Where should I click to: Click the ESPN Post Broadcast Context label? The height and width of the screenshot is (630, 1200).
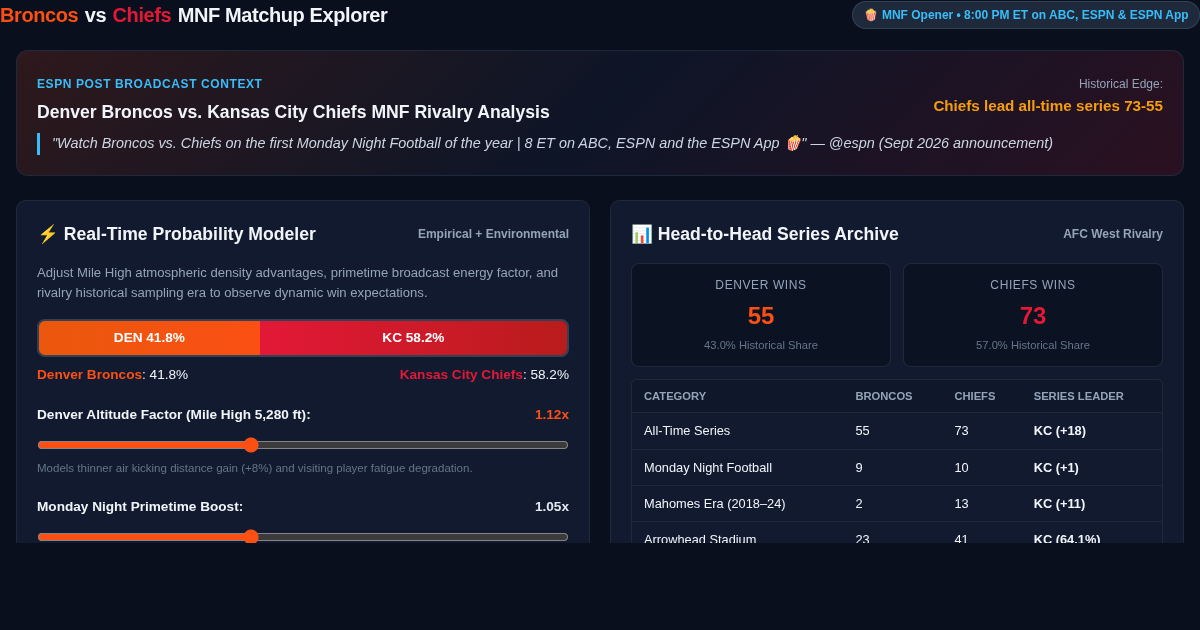(150, 84)
